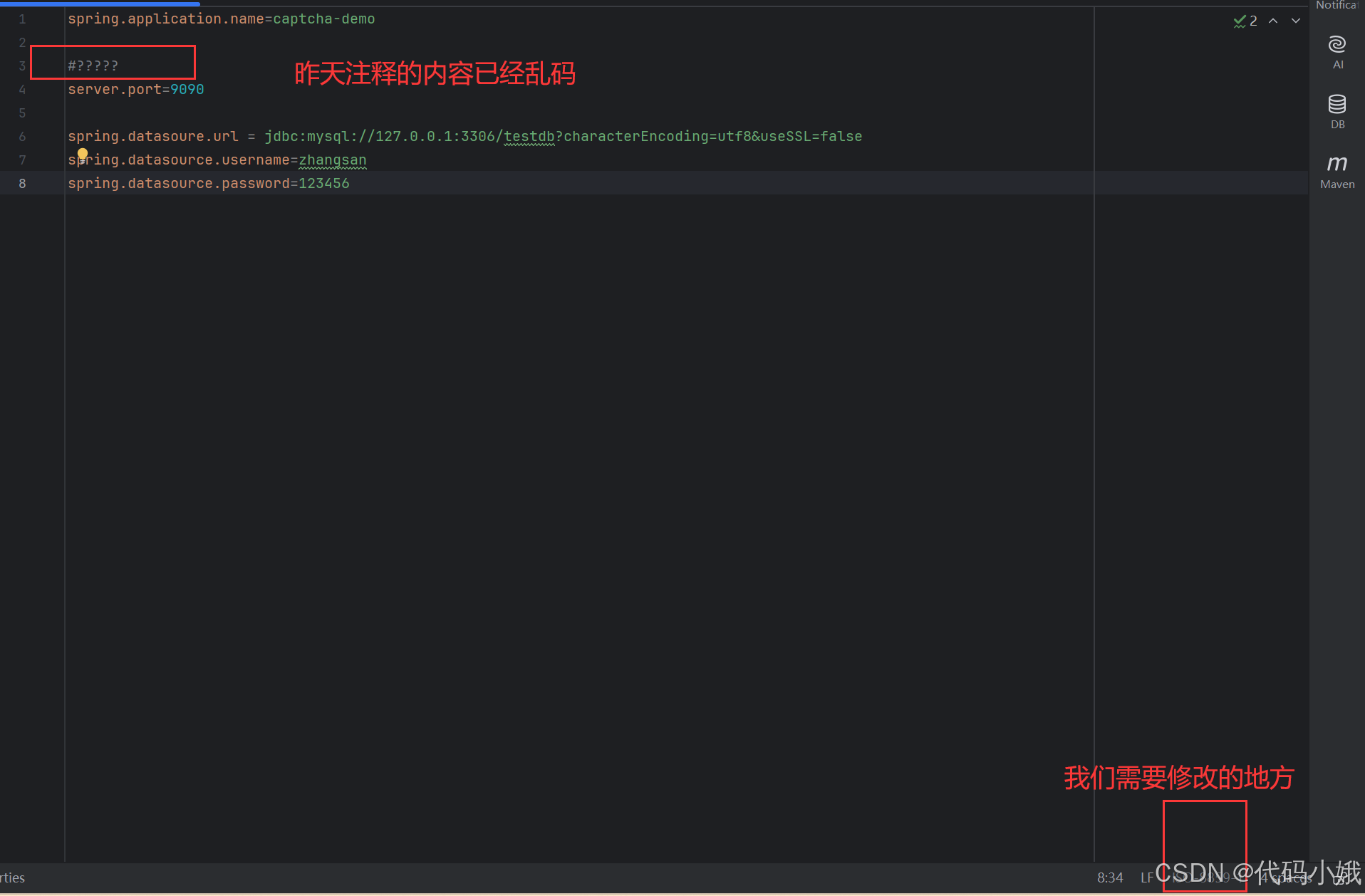Jump to the next highlighted problem
This screenshot has width=1365, height=896.
point(1296,21)
